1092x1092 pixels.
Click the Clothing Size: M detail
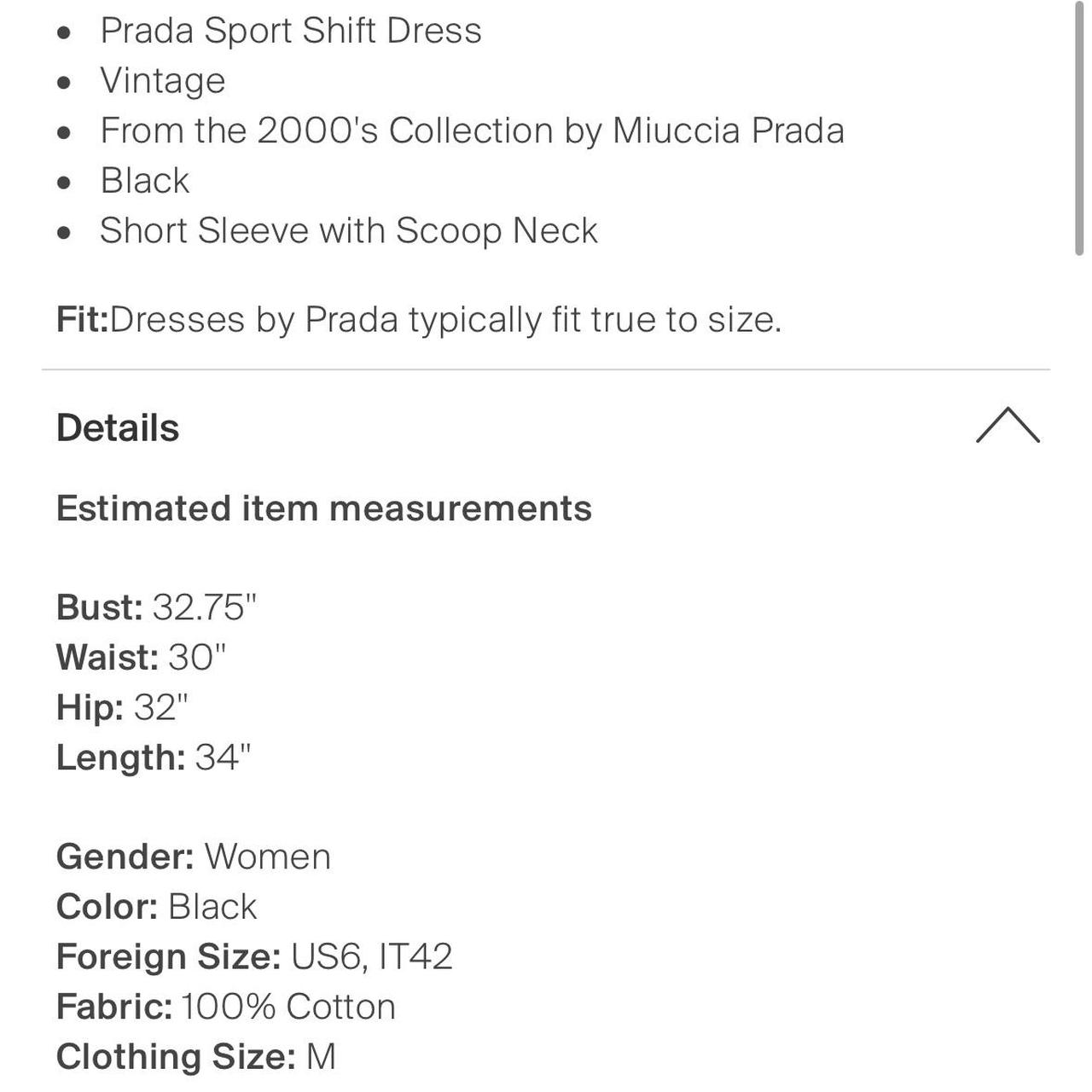pos(195,1056)
